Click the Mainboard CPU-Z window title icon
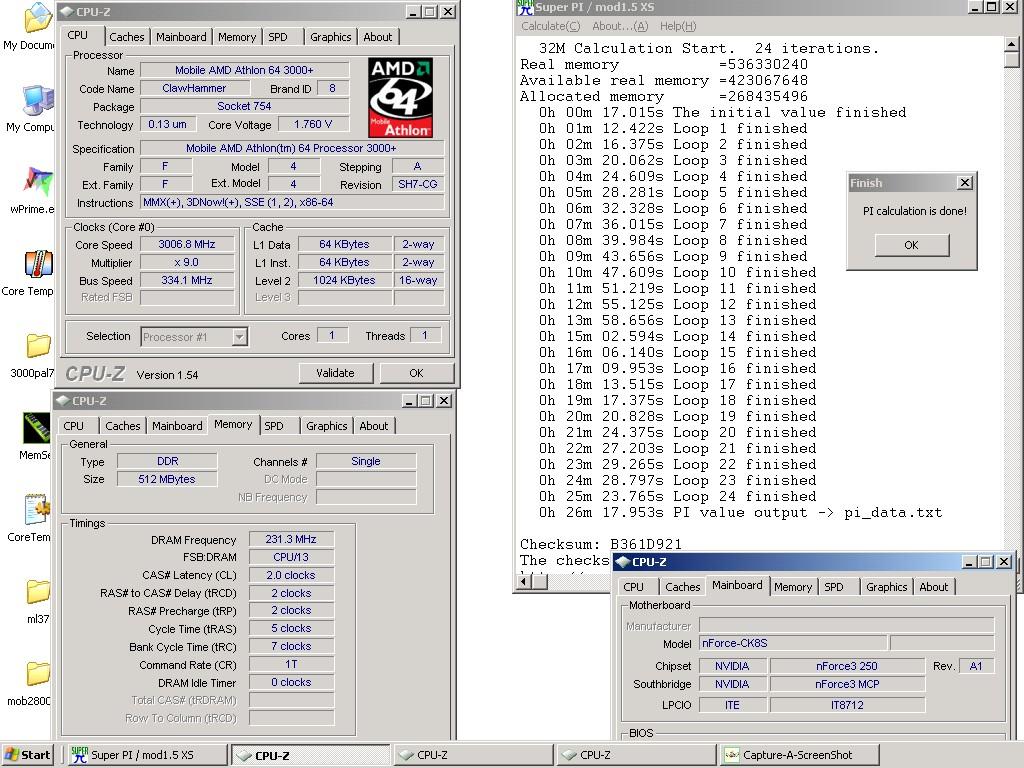Viewport: 1024px width, 768px height. pyautogui.click(x=623, y=562)
